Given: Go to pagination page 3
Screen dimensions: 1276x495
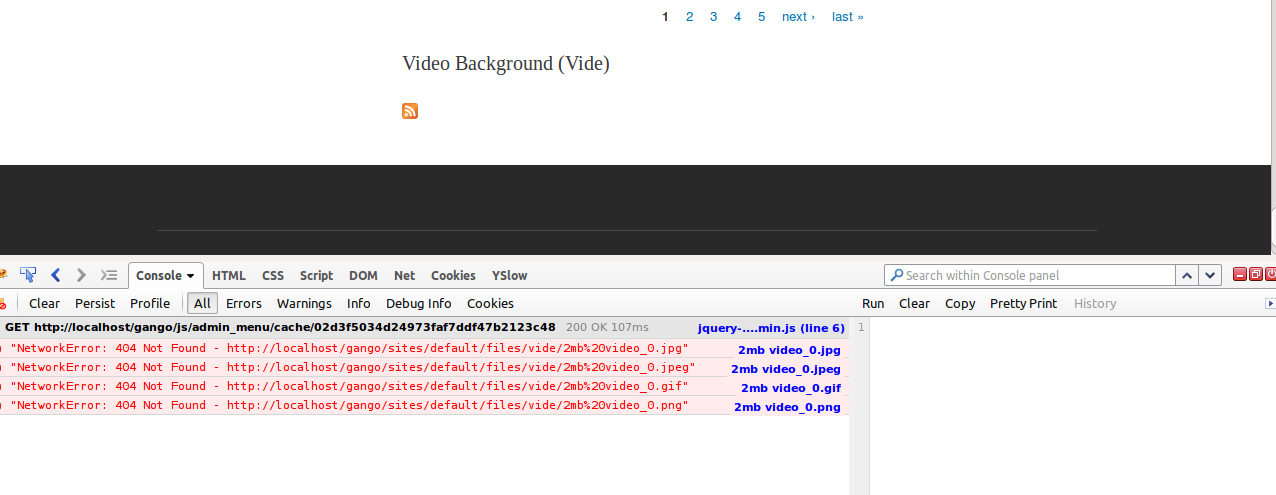Looking at the screenshot, I should coord(714,16).
